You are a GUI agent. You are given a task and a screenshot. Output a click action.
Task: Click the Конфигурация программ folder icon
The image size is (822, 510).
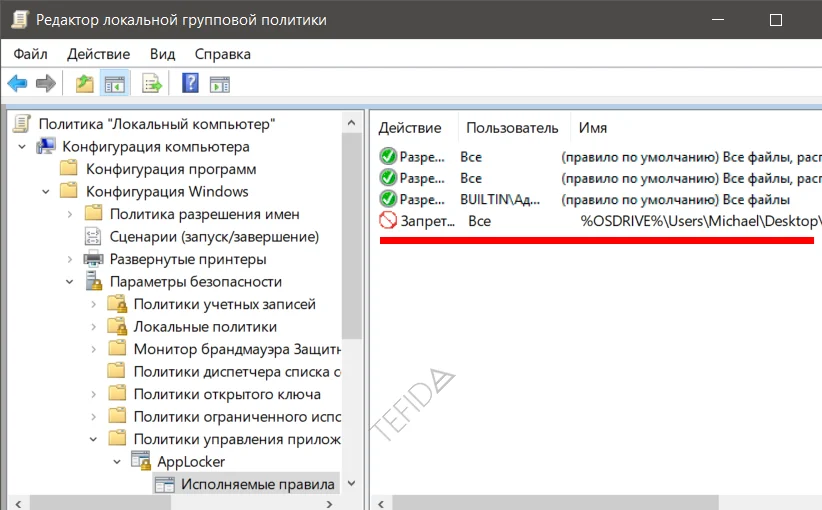click(69, 168)
